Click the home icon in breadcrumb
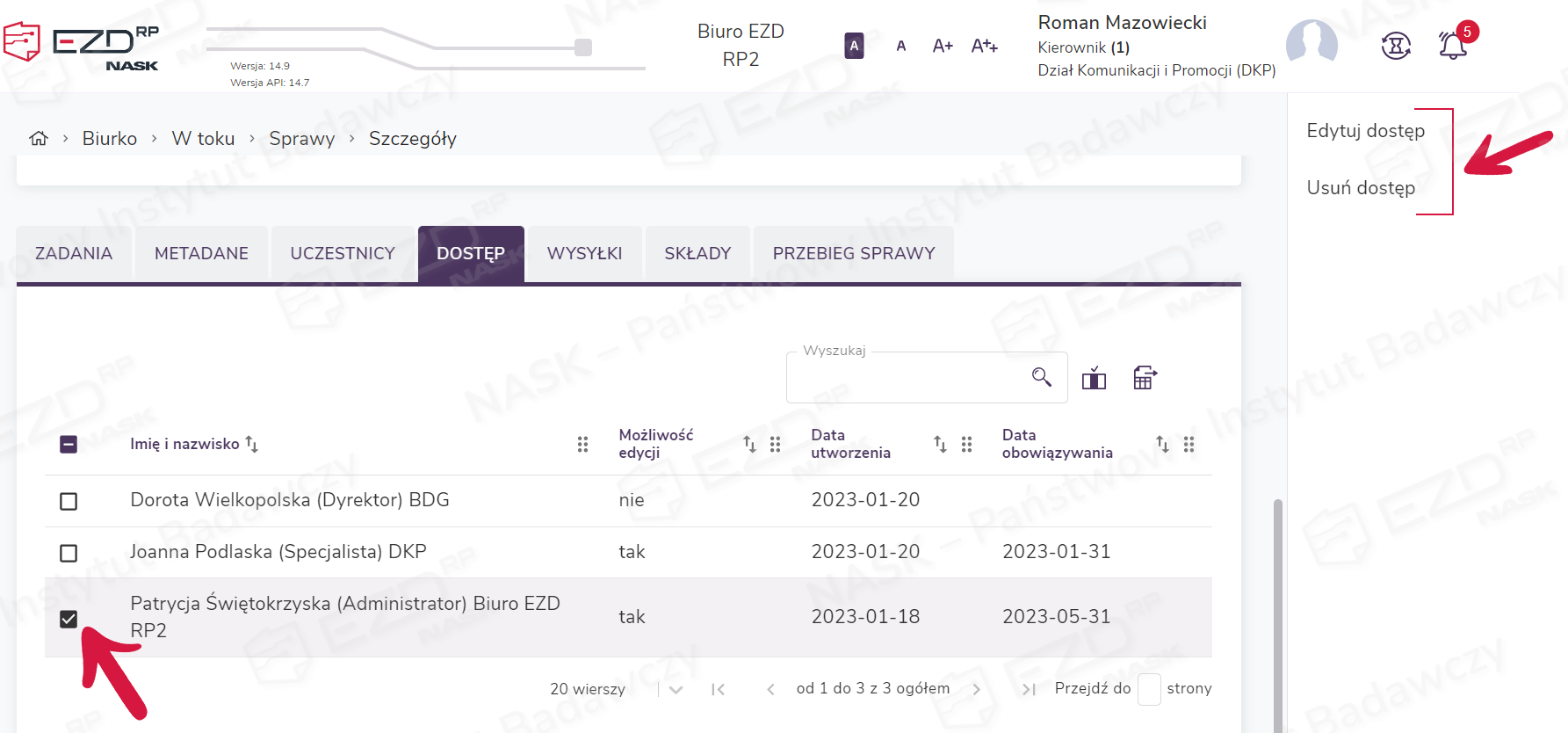The width and height of the screenshot is (1568, 733). 39,138
